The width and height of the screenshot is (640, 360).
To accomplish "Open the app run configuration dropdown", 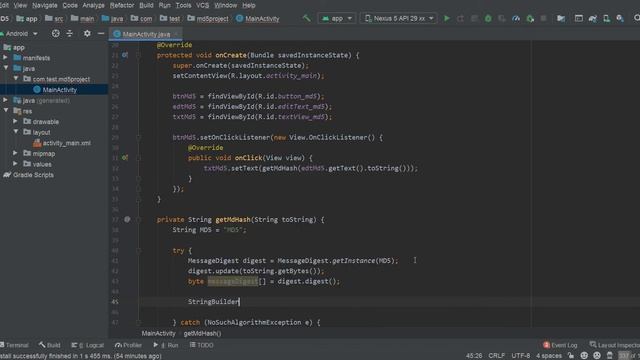I will click(337, 18).
